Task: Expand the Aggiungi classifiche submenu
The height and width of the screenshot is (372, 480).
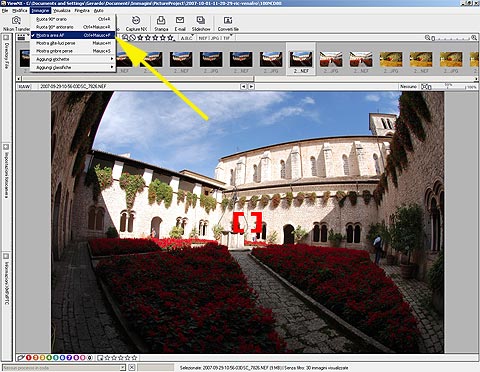Action: [73, 67]
